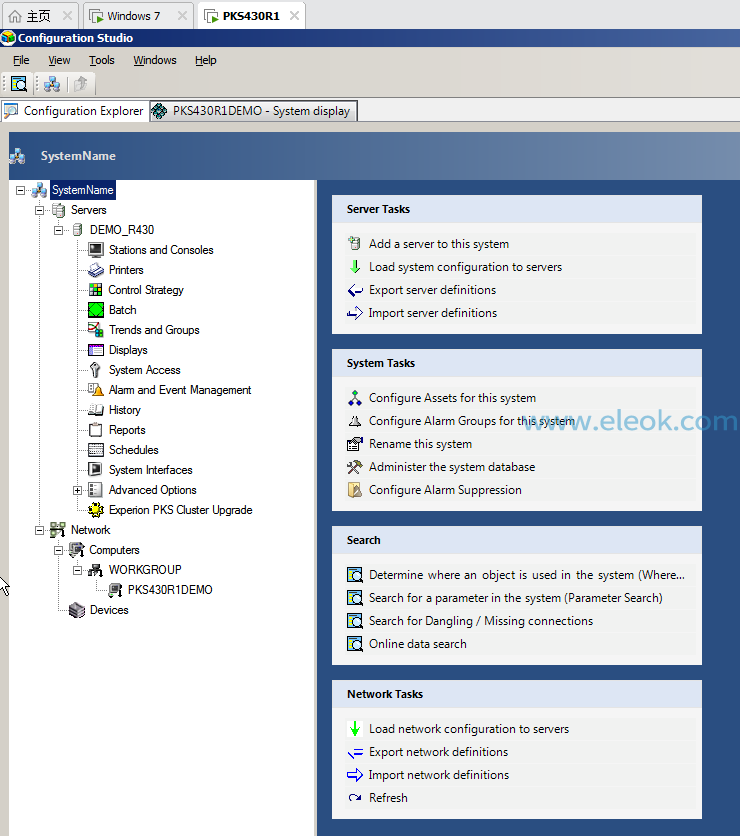Click the Configure Alarm Suppression icon
The image size is (740, 836).
pyautogui.click(x=355, y=489)
